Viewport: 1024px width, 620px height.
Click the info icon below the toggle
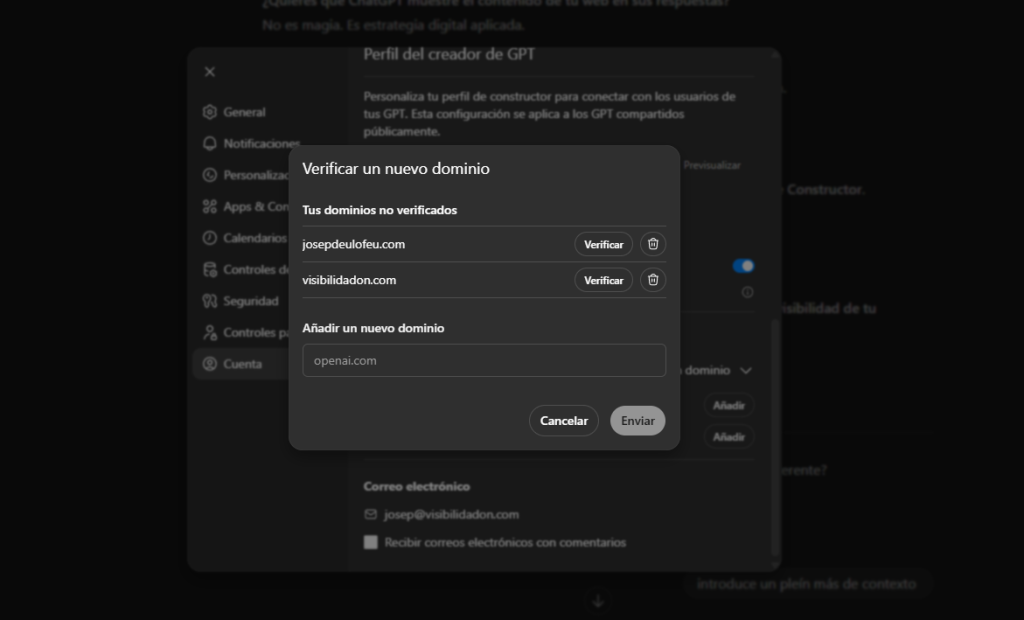point(747,293)
